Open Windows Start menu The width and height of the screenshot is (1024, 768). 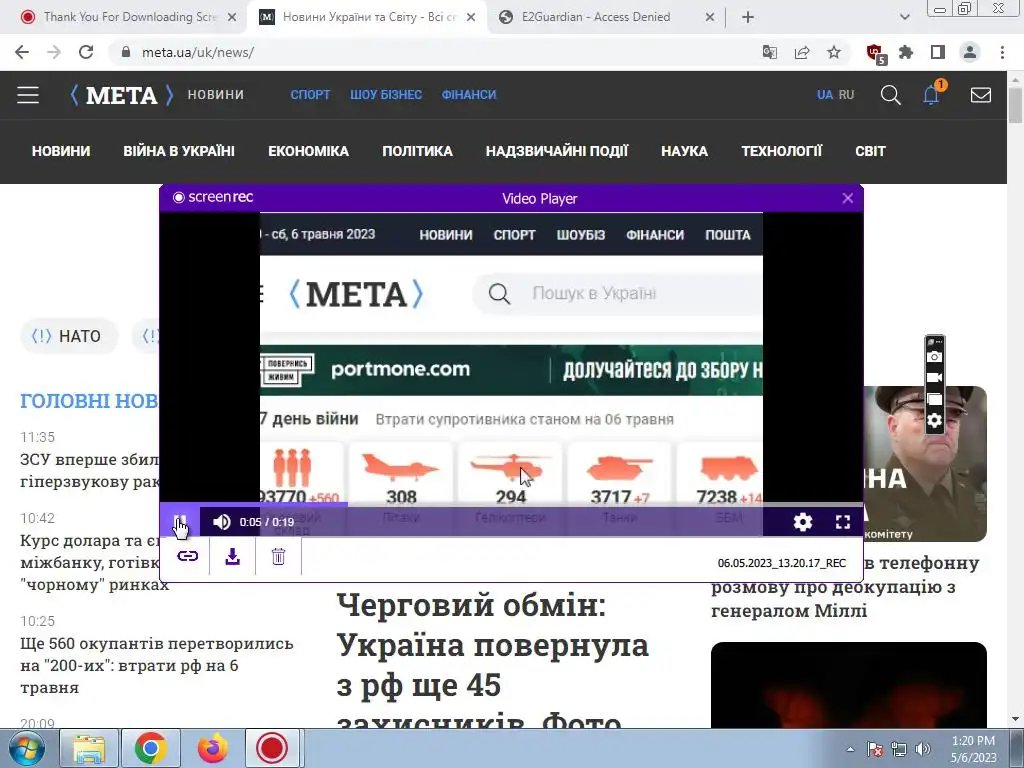(x=26, y=748)
